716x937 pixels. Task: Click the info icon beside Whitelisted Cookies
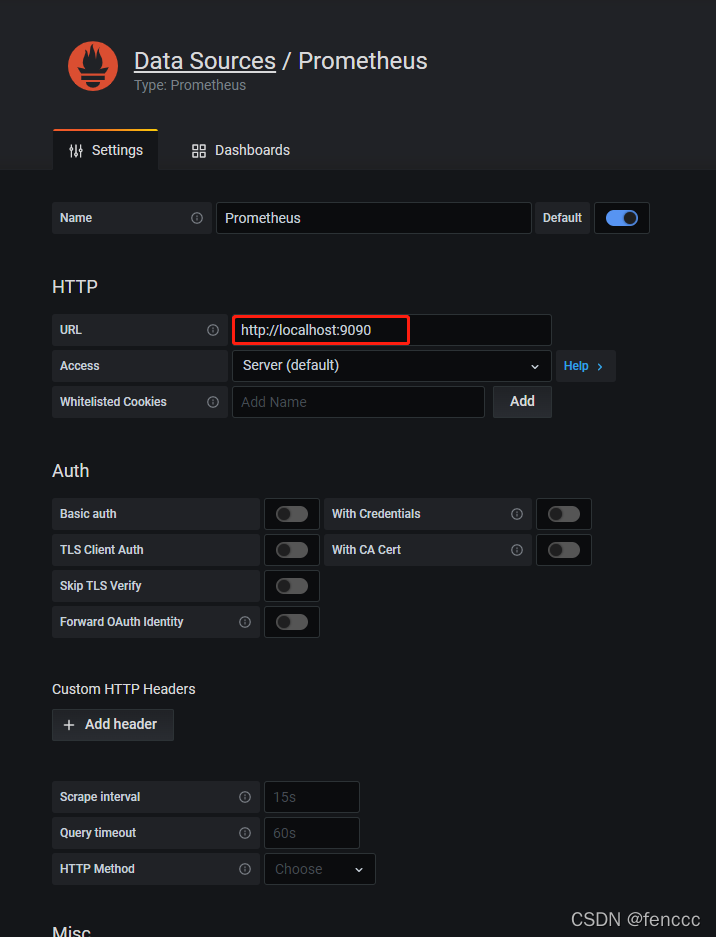213,402
